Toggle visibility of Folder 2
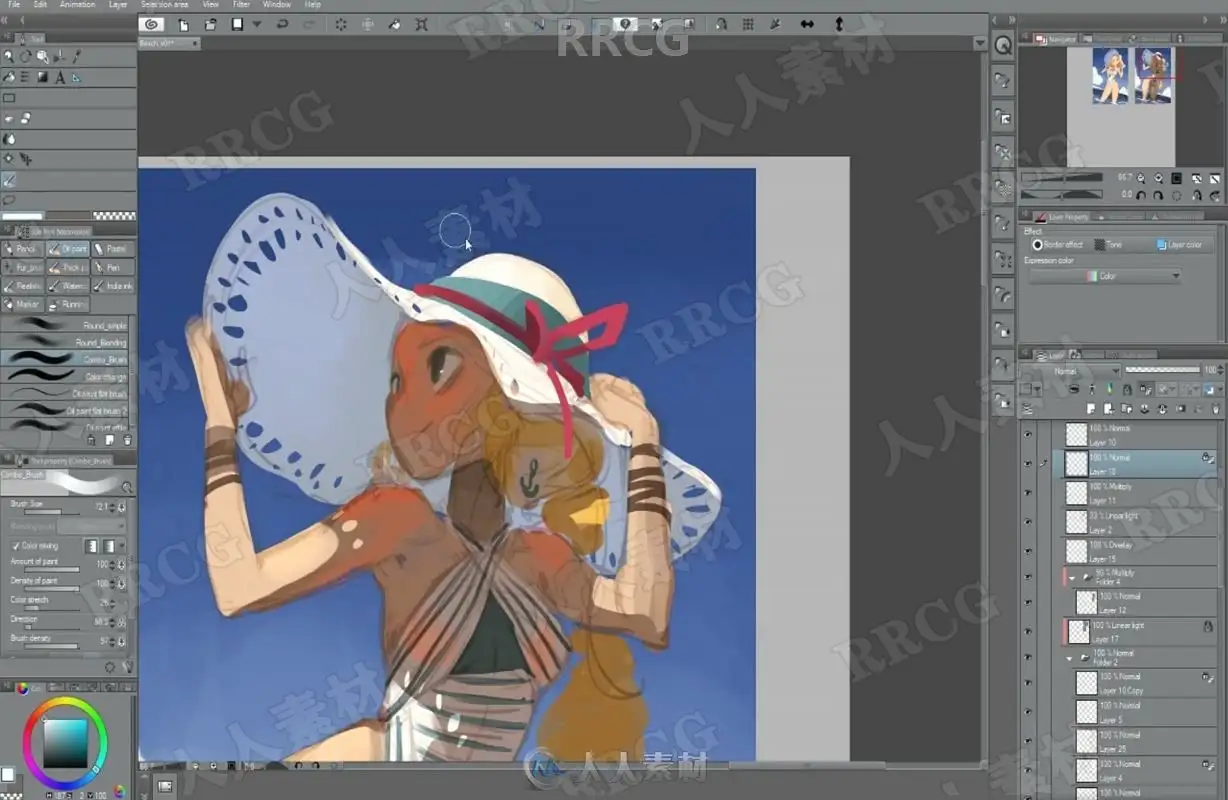 coord(1028,658)
